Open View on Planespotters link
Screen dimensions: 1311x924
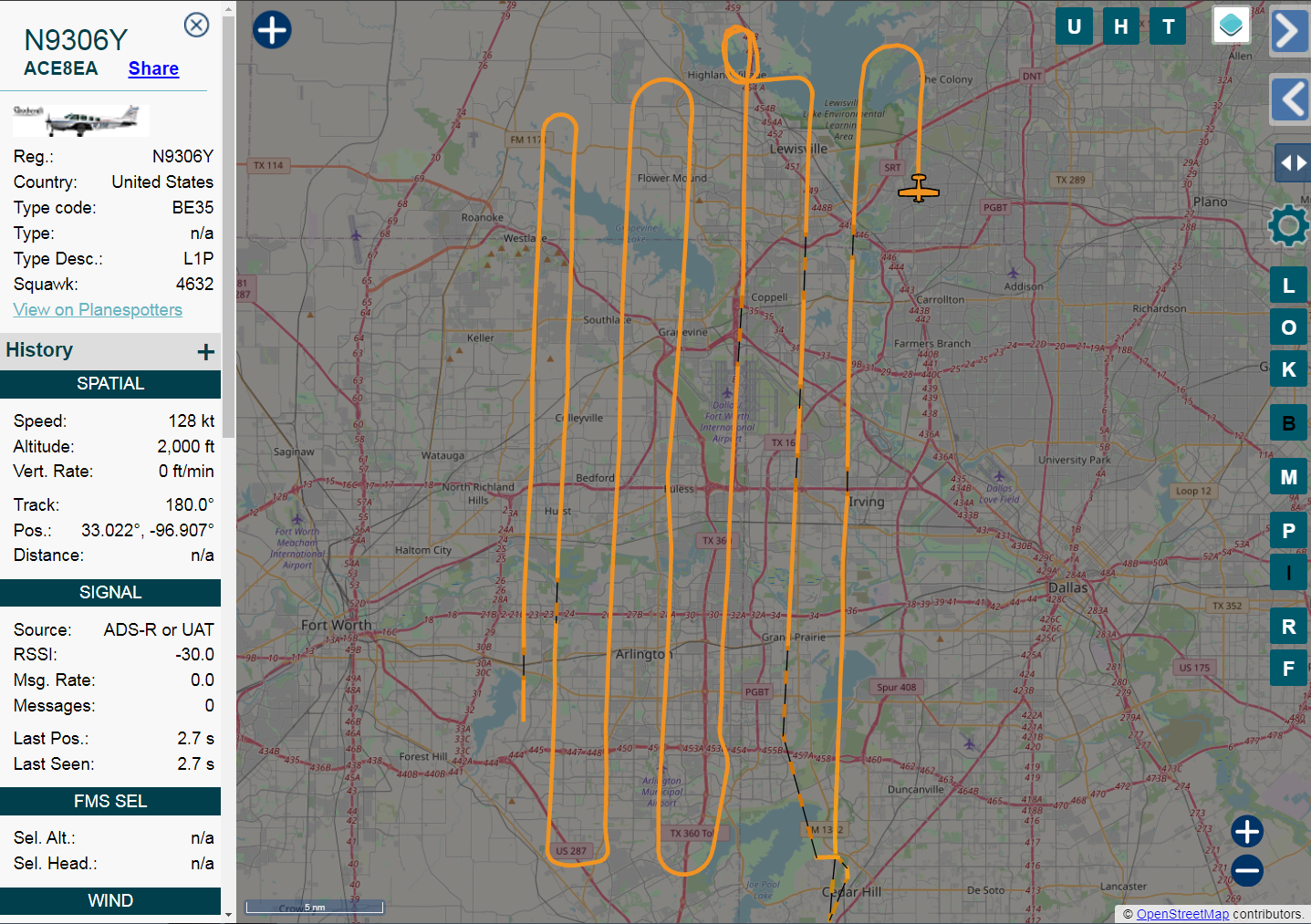pyautogui.click(x=98, y=309)
